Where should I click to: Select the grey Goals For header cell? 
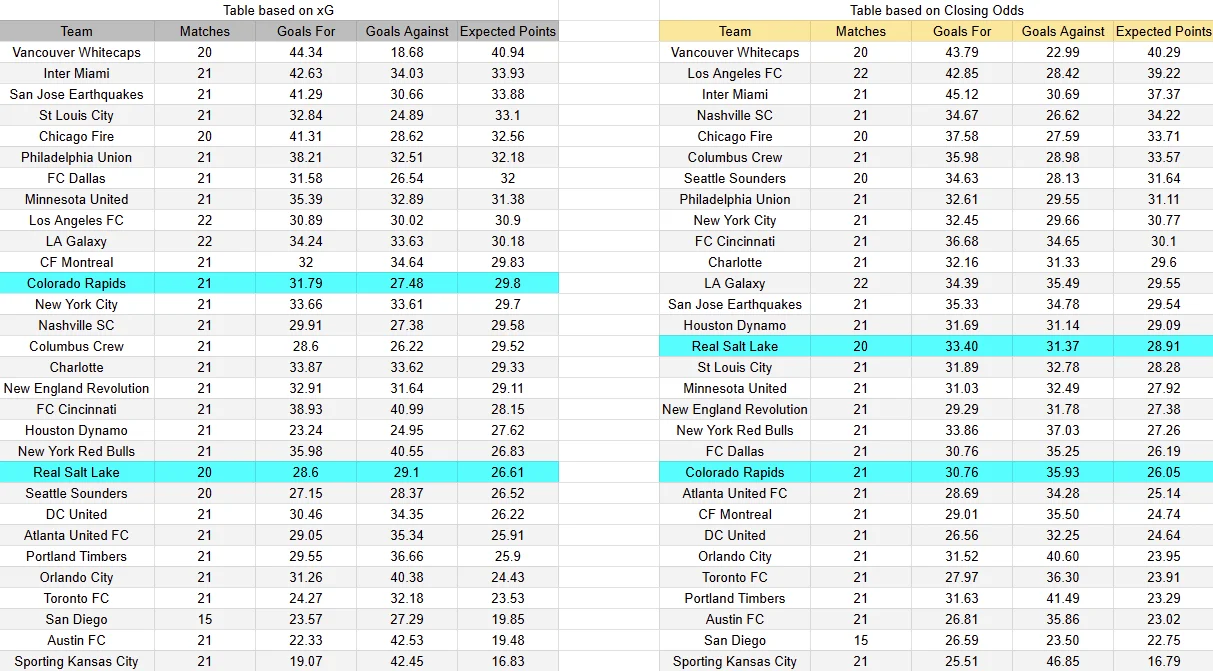(306, 31)
